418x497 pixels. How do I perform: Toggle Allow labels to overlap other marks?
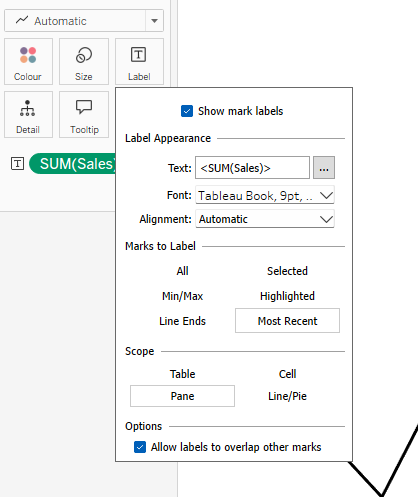coord(140,447)
